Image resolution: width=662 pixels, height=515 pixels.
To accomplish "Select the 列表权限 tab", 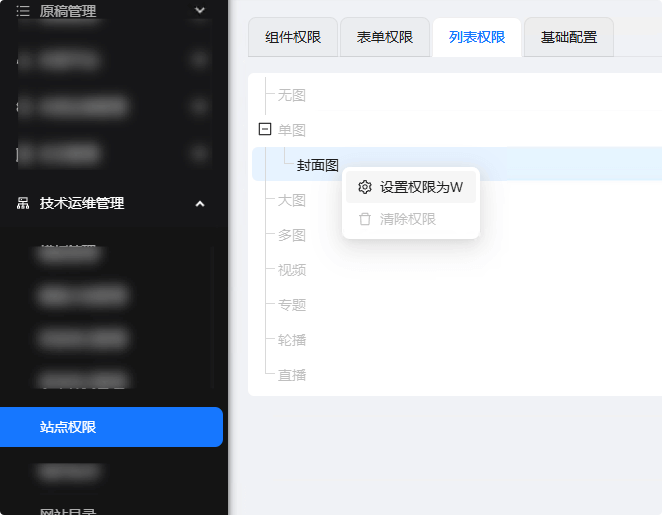I will [477, 38].
